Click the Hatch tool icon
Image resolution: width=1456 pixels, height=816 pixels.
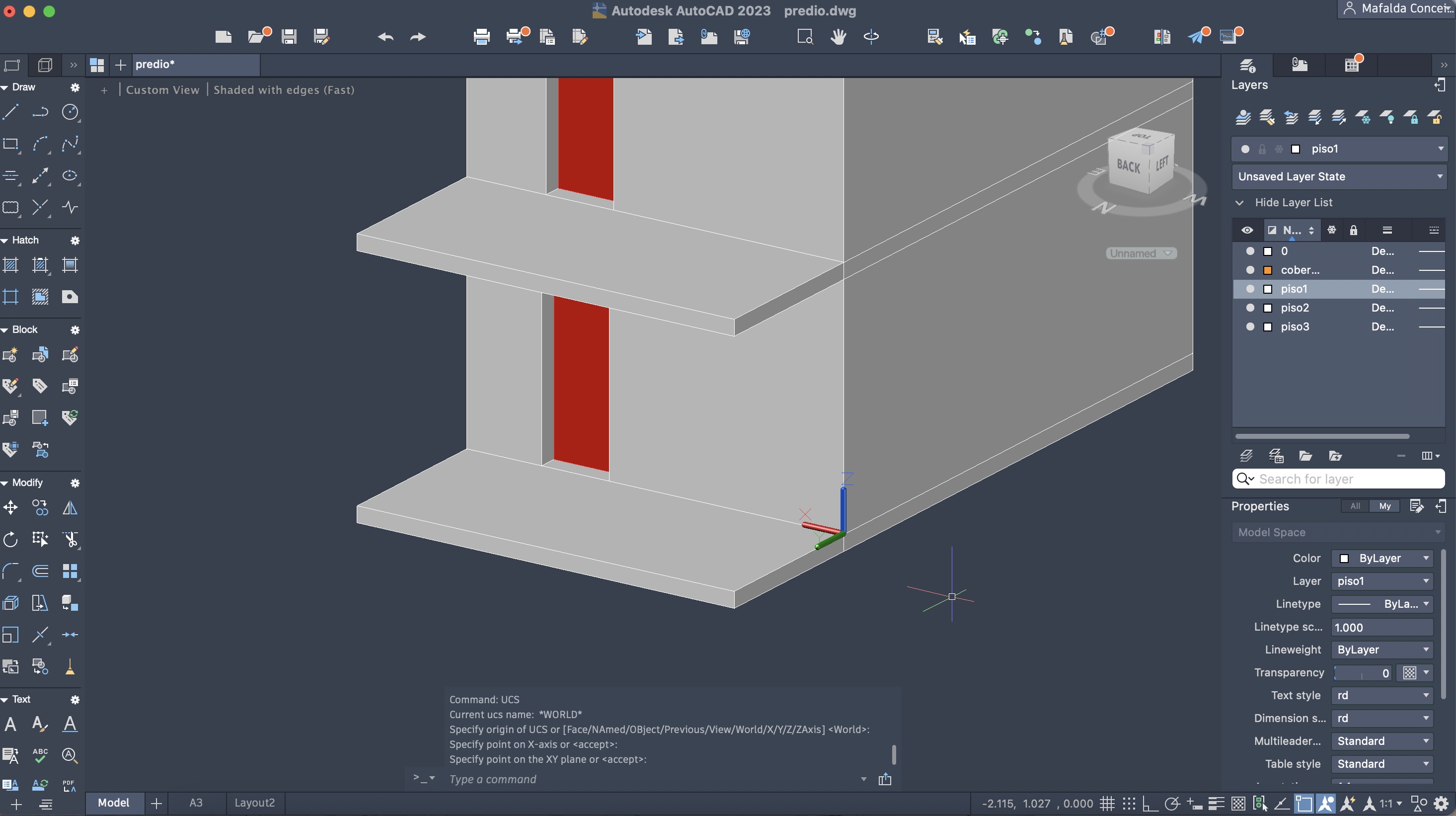(11, 265)
